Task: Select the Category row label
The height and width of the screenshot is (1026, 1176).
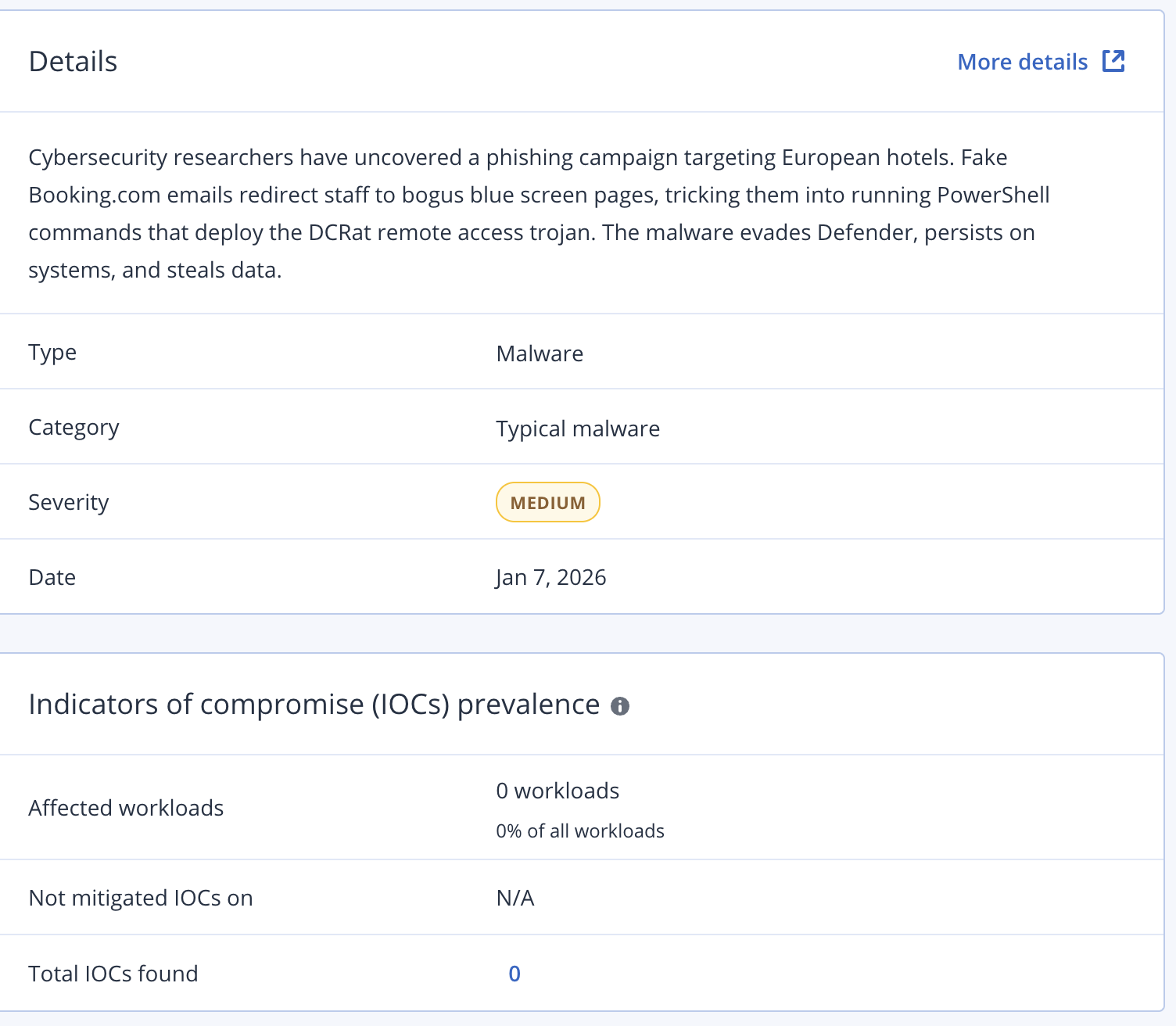Action: (x=73, y=428)
